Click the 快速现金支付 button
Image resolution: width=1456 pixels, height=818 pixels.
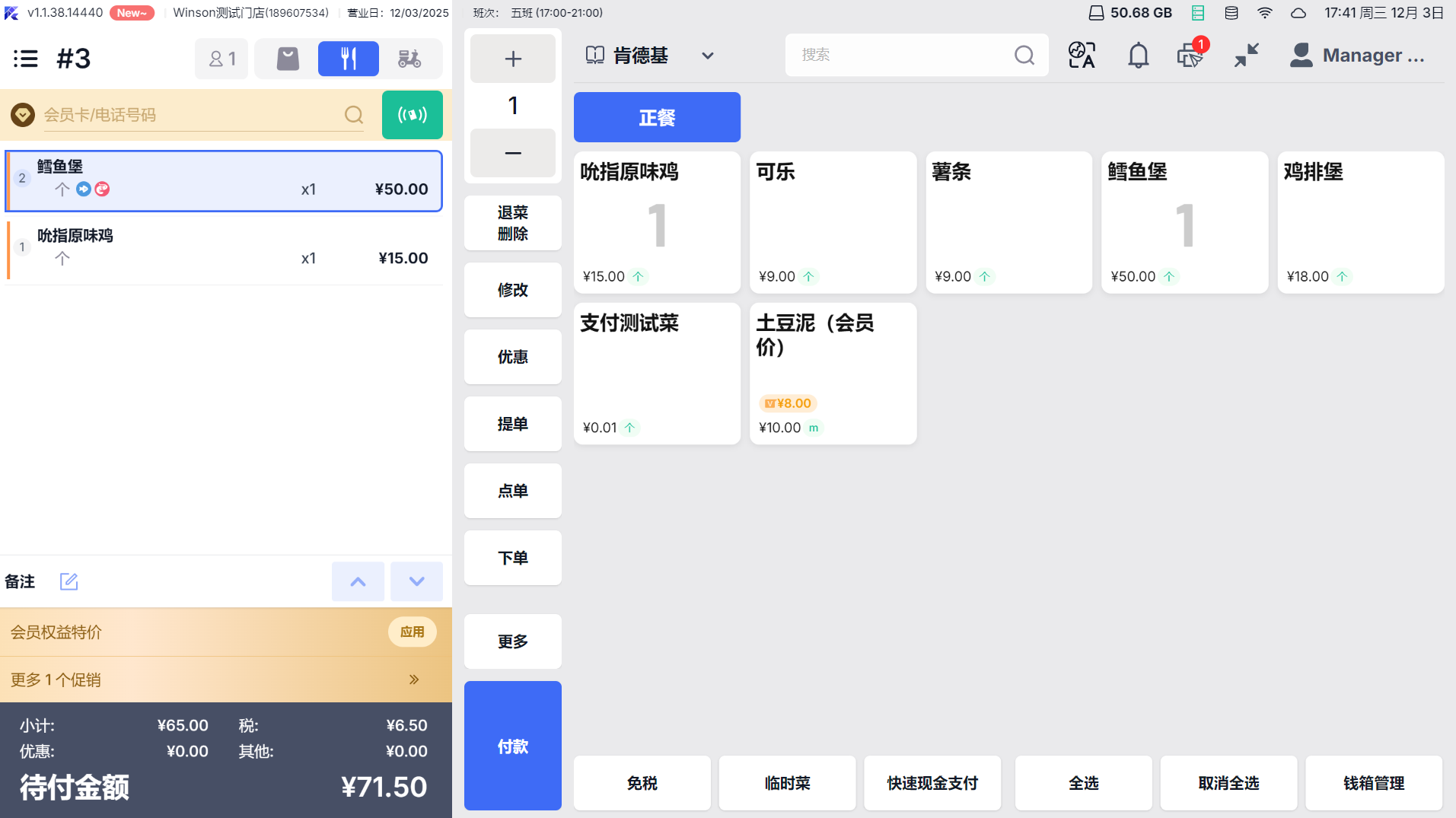(932, 783)
